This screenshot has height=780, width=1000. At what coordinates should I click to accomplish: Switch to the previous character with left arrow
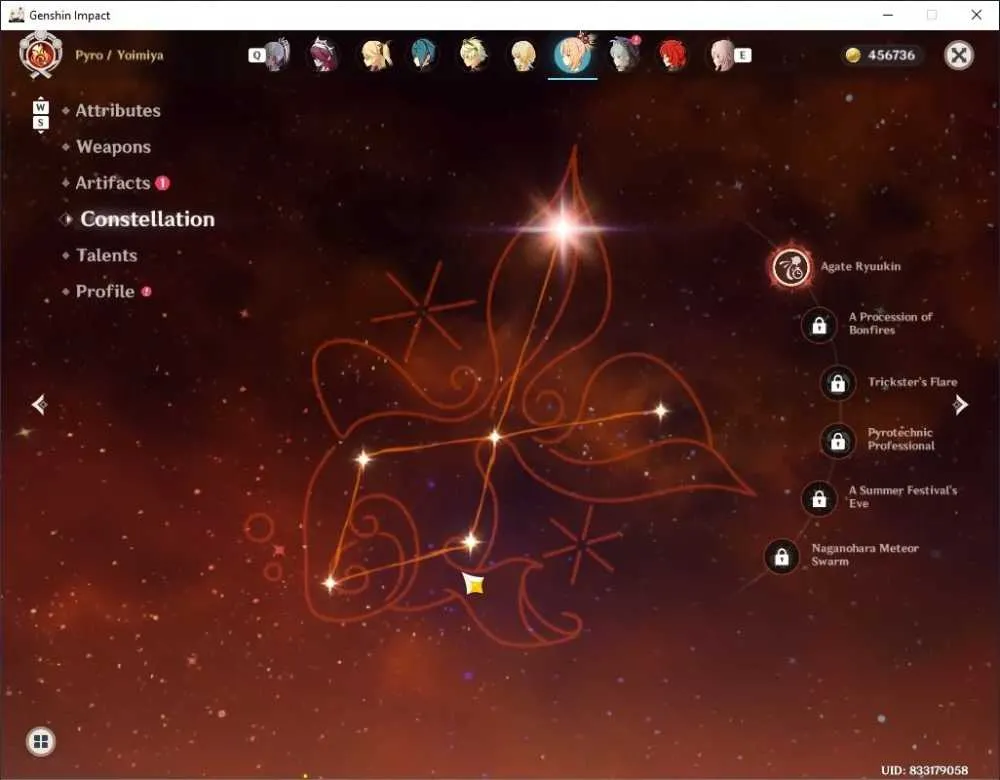coord(40,404)
